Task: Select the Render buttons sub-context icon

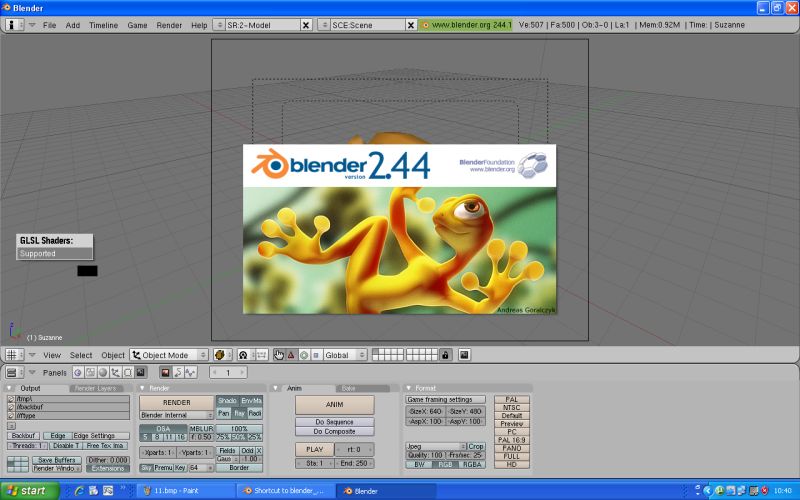Action: [x=165, y=372]
